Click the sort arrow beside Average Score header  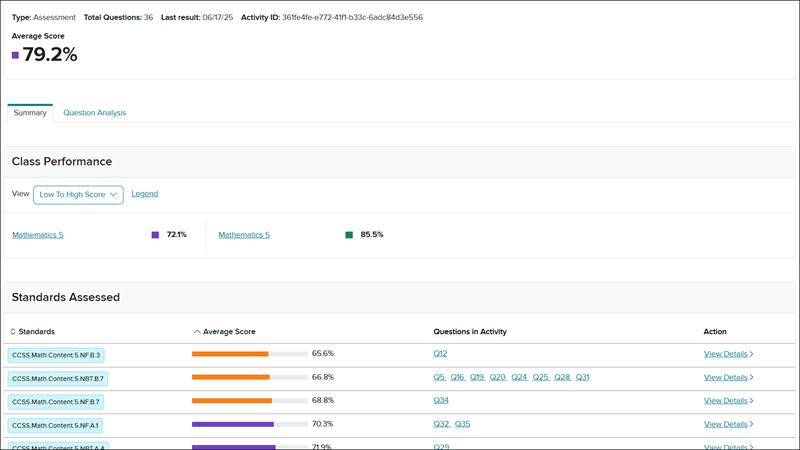pyautogui.click(x=197, y=331)
